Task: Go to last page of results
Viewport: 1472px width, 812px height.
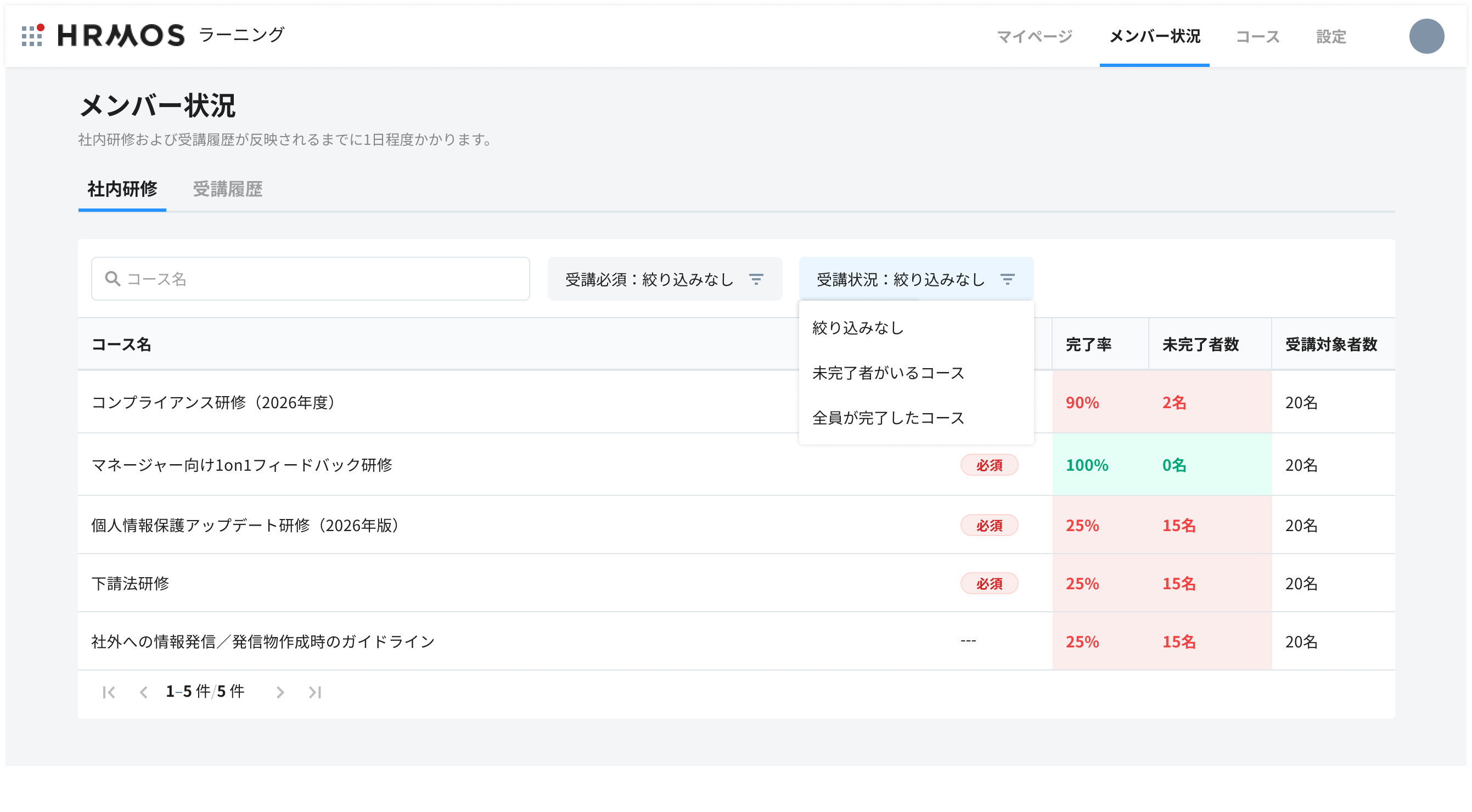Action: click(315, 692)
